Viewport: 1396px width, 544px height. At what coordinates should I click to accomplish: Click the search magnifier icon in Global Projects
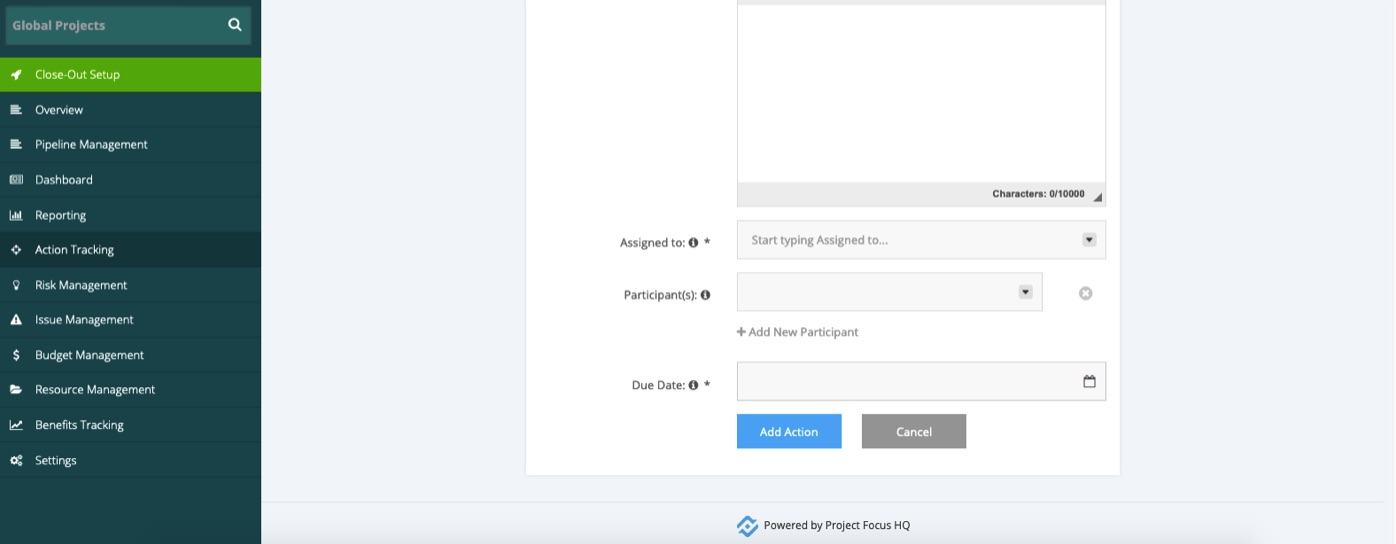(x=235, y=25)
